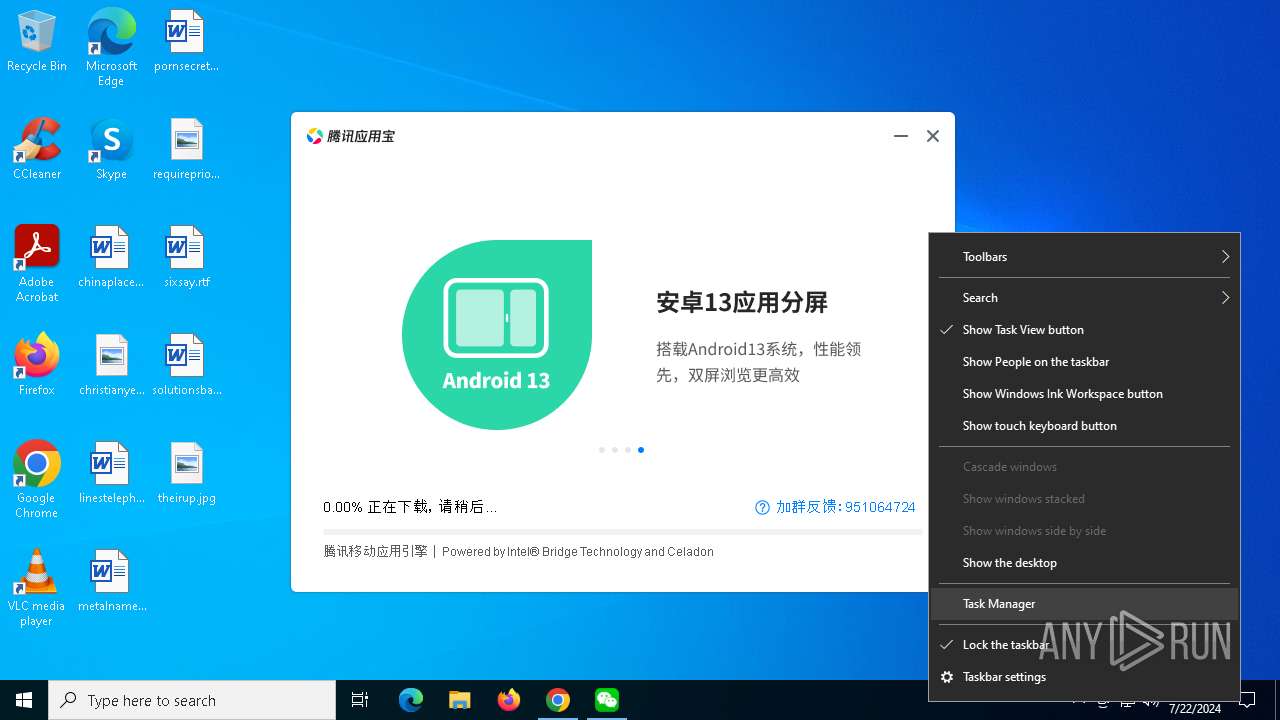Click the taskbar search box
The image size is (1280, 720).
[192, 700]
